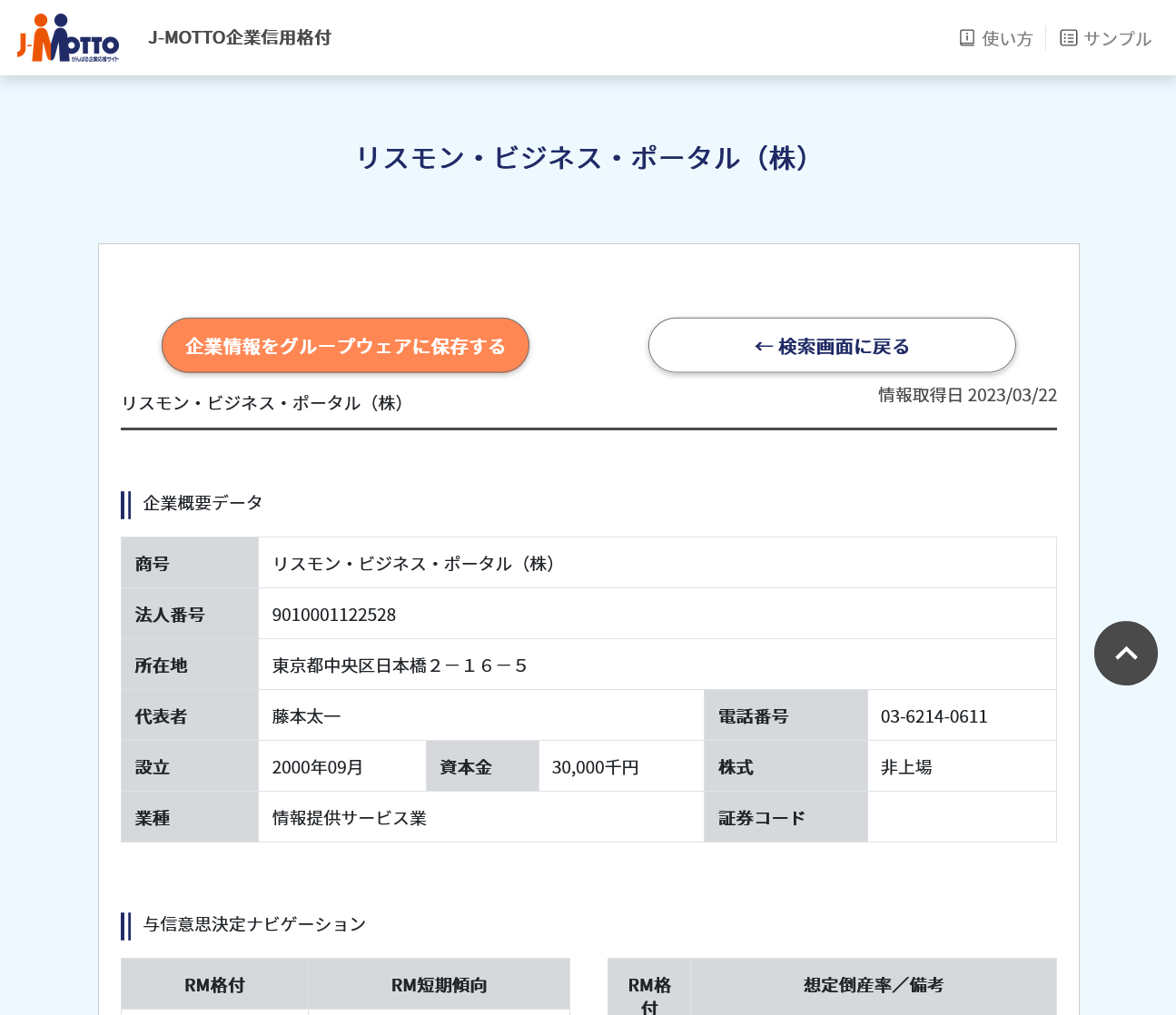
Task: Click representative name 藤本太一
Action: click(306, 716)
